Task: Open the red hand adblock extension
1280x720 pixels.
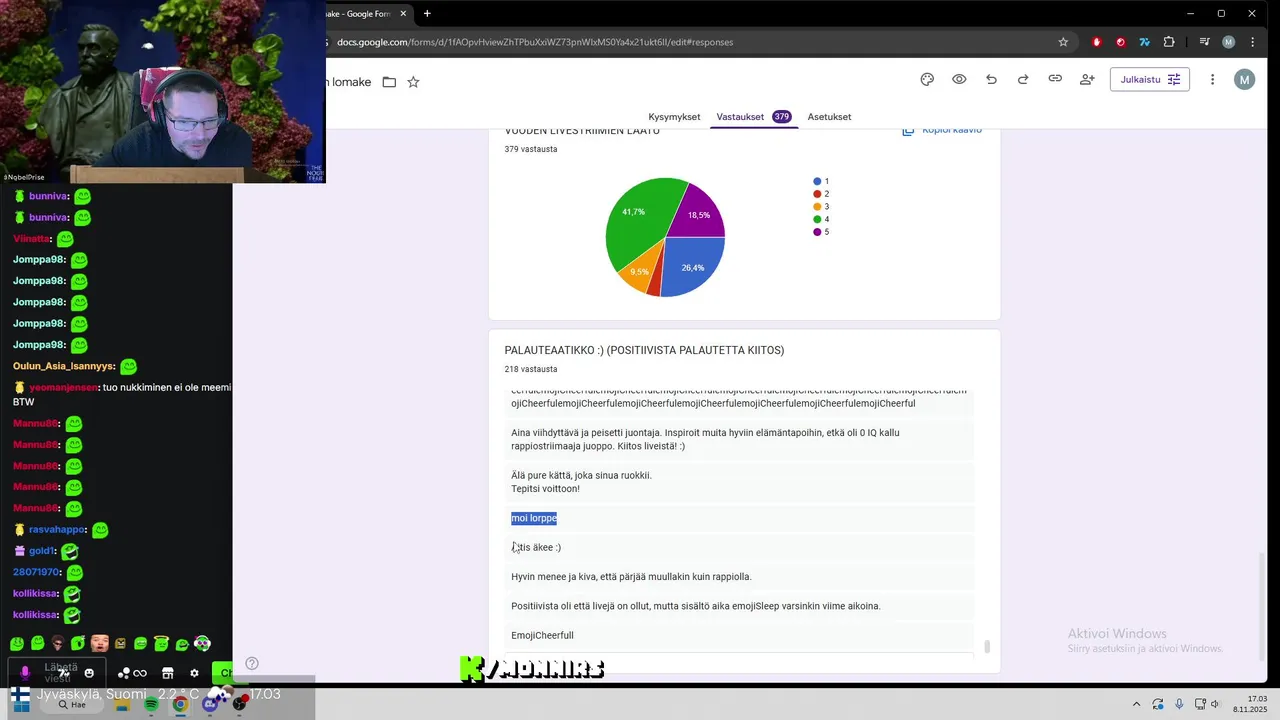Action: [1097, 42]
